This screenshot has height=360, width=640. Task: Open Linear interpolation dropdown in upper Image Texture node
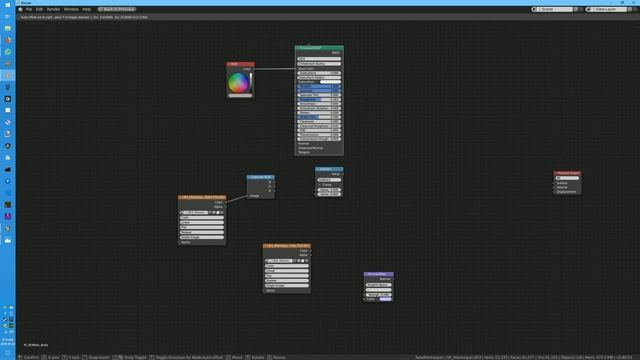(202, 222)
